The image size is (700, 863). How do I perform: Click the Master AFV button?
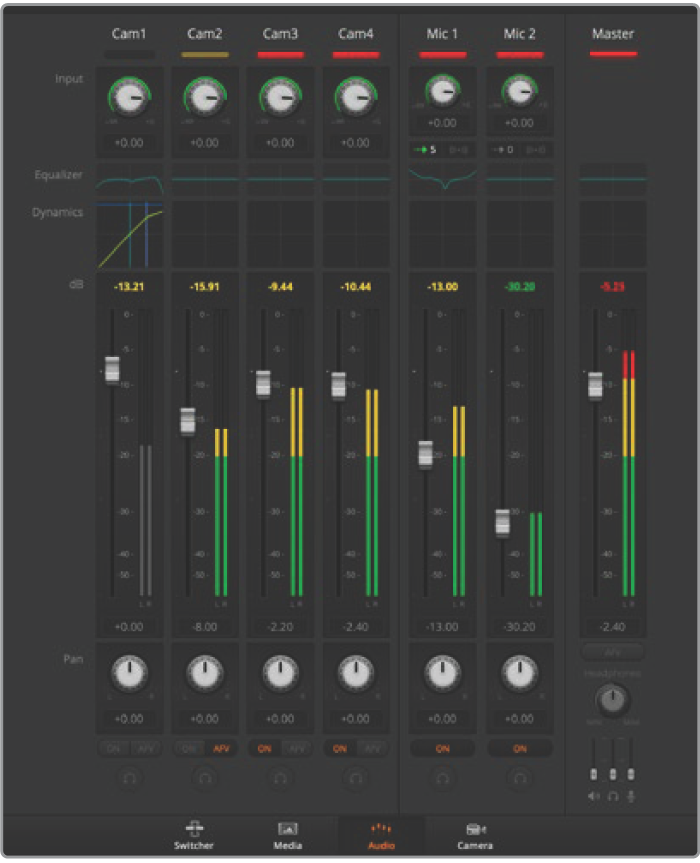point(612,652)
